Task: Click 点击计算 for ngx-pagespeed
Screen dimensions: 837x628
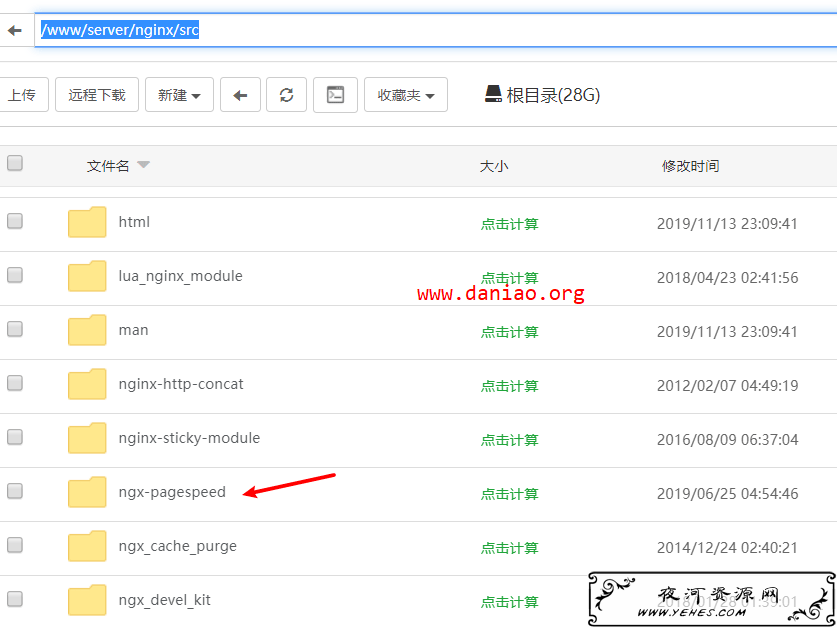Action: 509,494
